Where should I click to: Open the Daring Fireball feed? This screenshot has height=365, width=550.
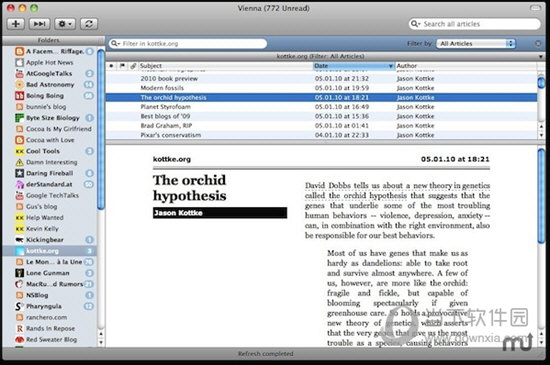click(x=49, y=173)
